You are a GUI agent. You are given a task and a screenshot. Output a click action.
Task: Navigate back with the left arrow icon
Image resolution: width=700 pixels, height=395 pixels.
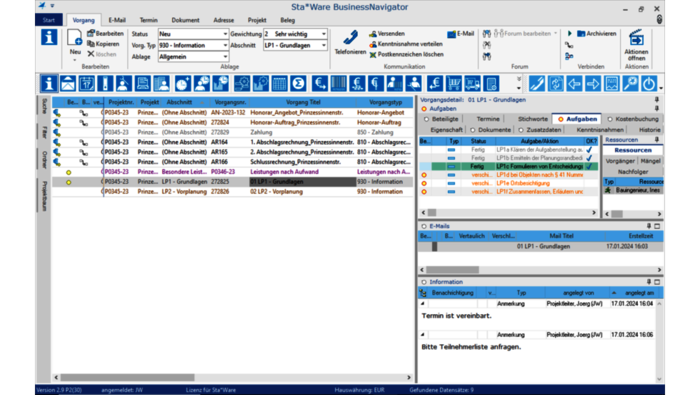(x=574, y=83)
